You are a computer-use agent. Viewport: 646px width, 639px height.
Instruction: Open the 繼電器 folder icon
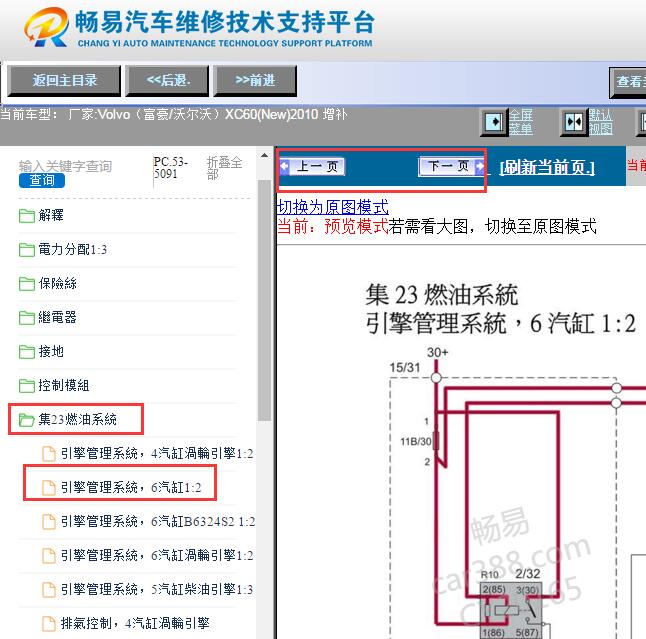pos(27,318)
